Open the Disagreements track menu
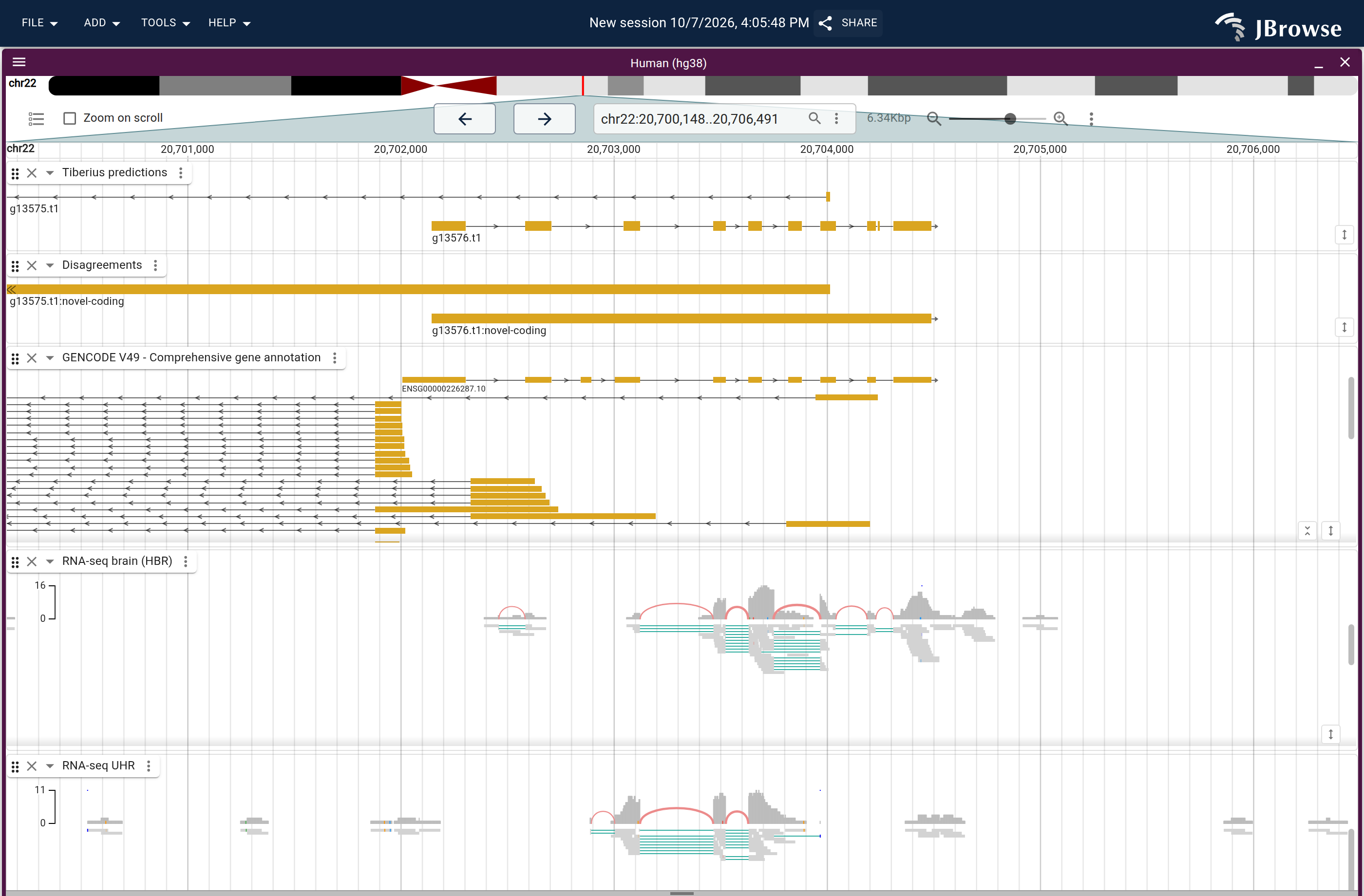Viewport: 1364px width, 896px height. click(155, 265)
